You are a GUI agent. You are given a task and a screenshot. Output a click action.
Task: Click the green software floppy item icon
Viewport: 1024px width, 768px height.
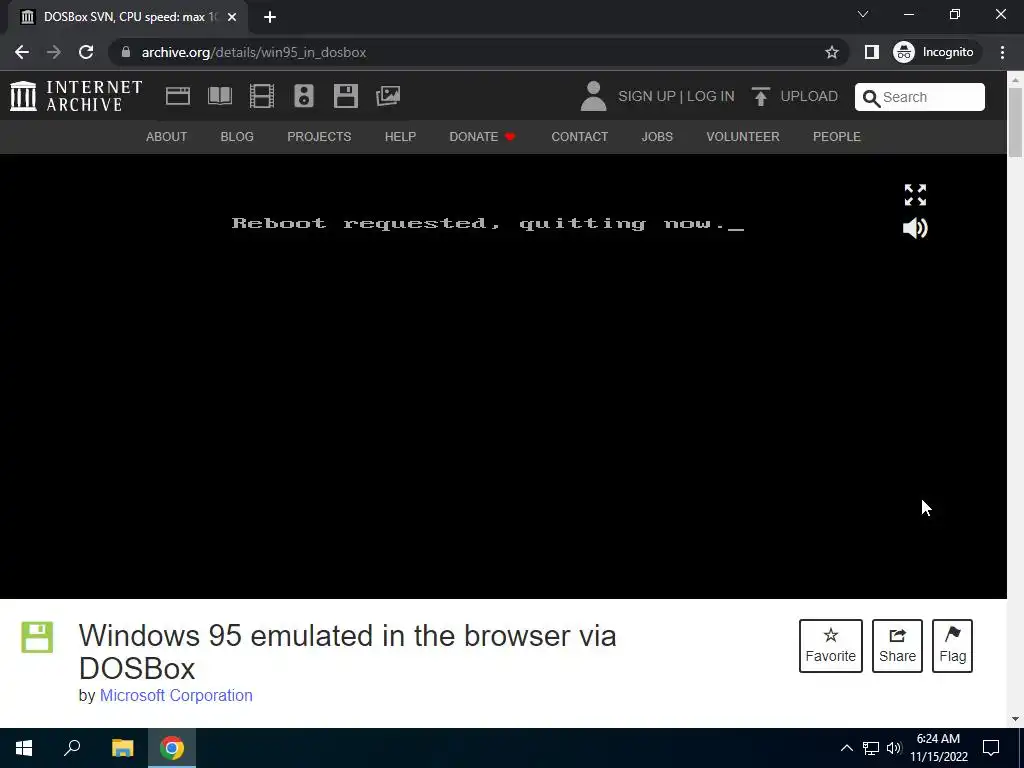point(37,637)
